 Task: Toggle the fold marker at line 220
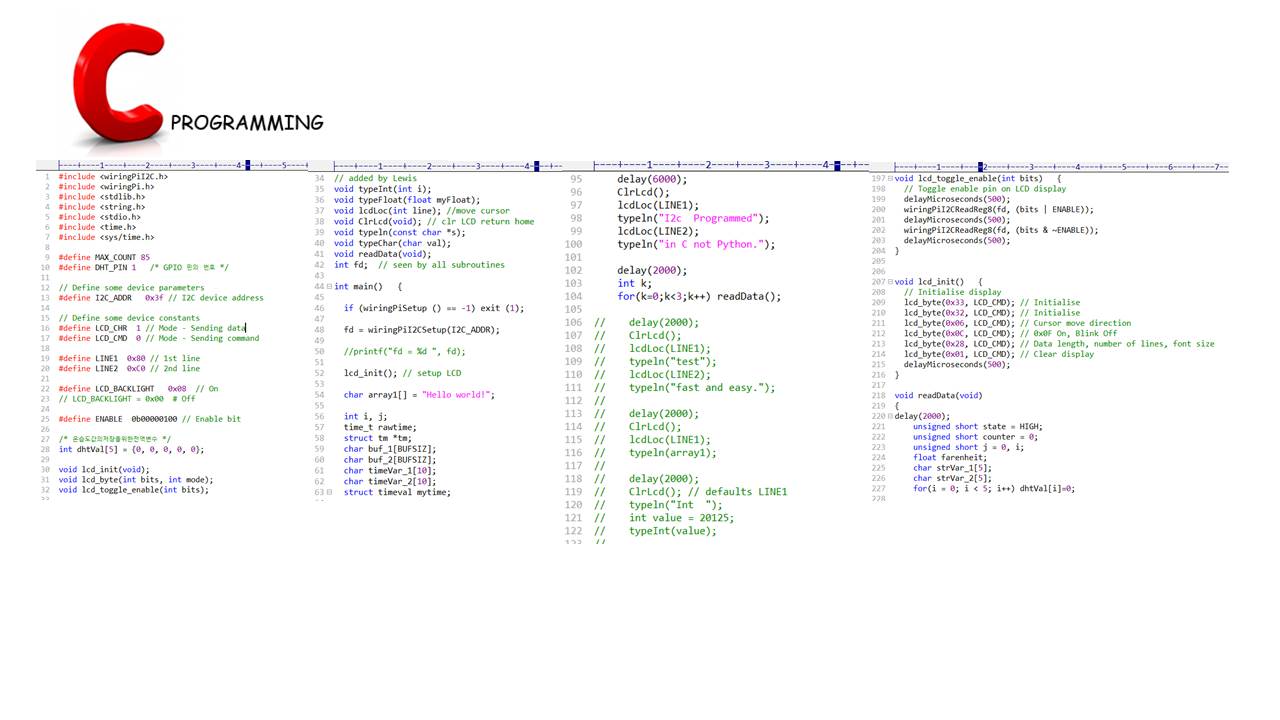coord(890,416)
